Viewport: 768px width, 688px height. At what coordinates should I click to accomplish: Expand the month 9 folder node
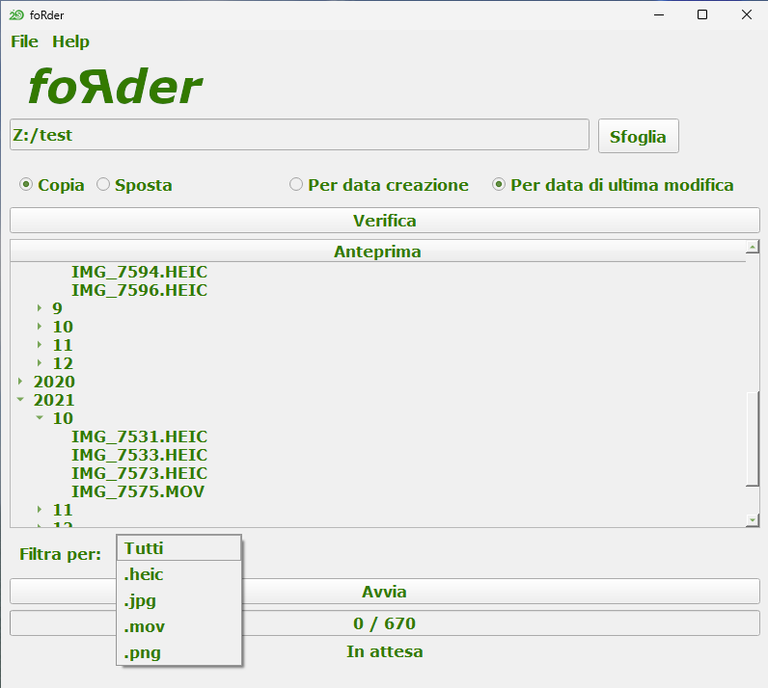point(39,308)
